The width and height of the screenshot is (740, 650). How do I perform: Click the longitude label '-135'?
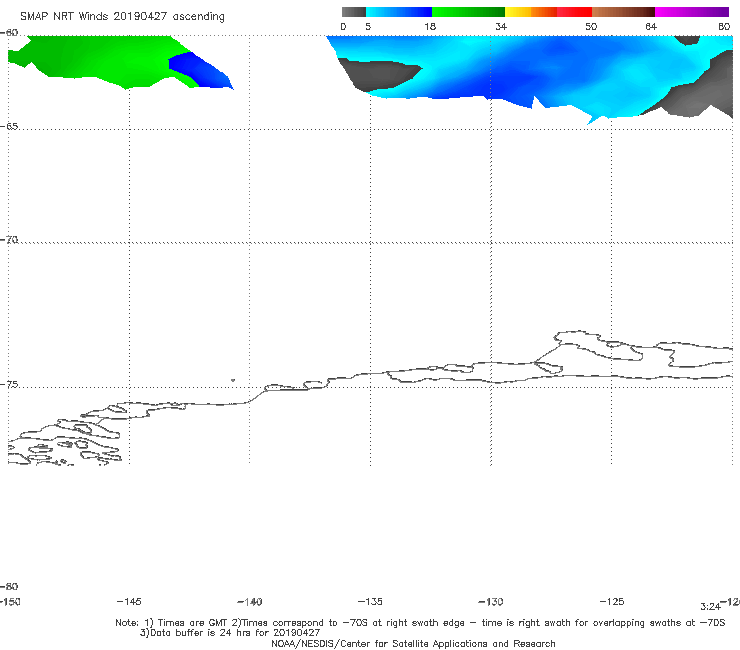pyautogui.click(x=370, y=602)
